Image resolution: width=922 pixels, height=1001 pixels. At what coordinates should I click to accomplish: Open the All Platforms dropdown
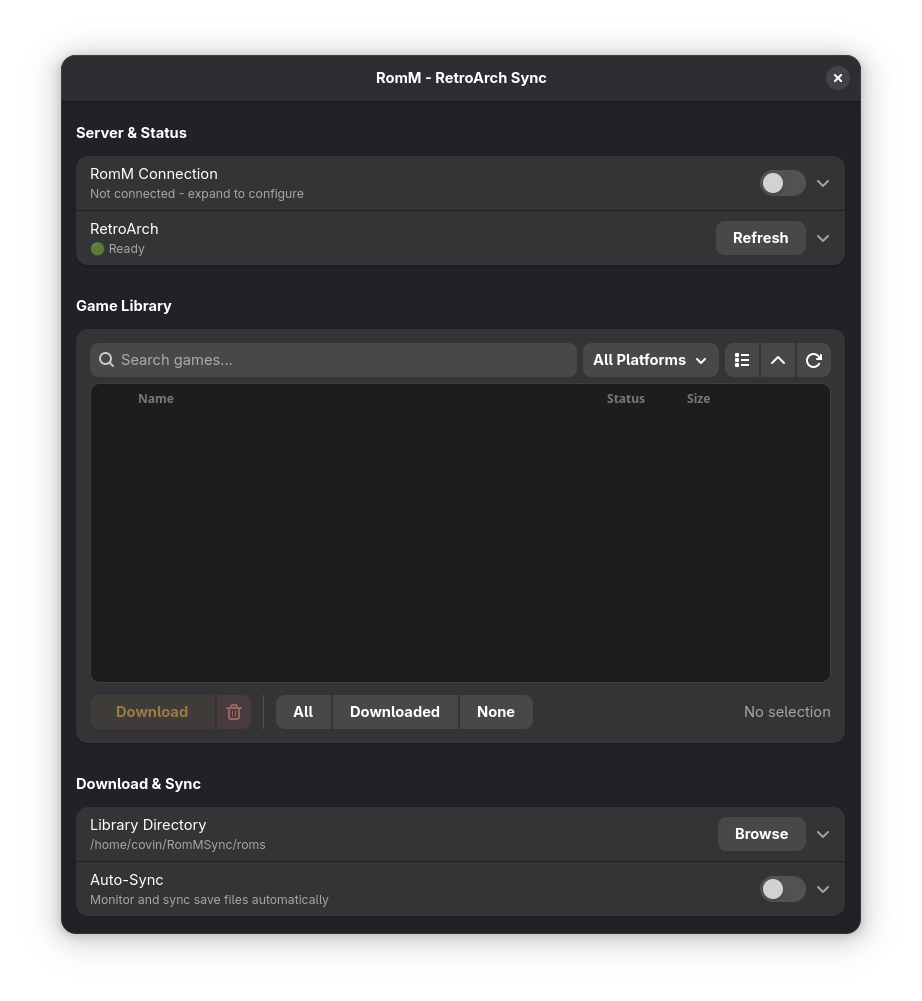point(651,360)
